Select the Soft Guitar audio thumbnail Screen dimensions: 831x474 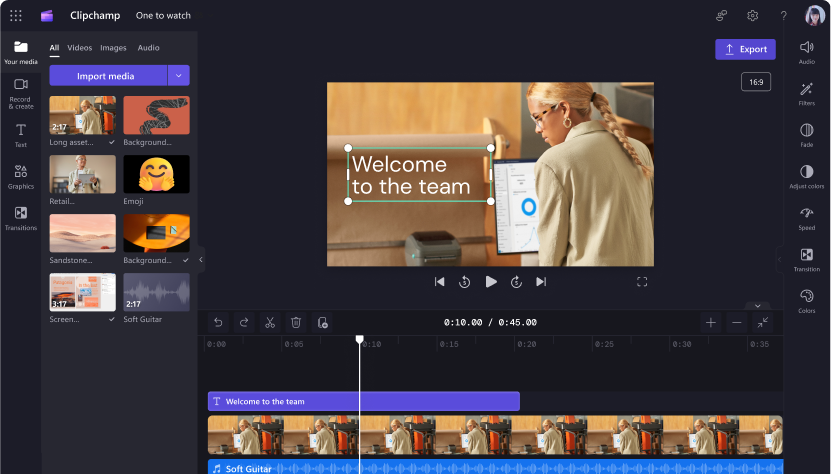coord(156,292)
